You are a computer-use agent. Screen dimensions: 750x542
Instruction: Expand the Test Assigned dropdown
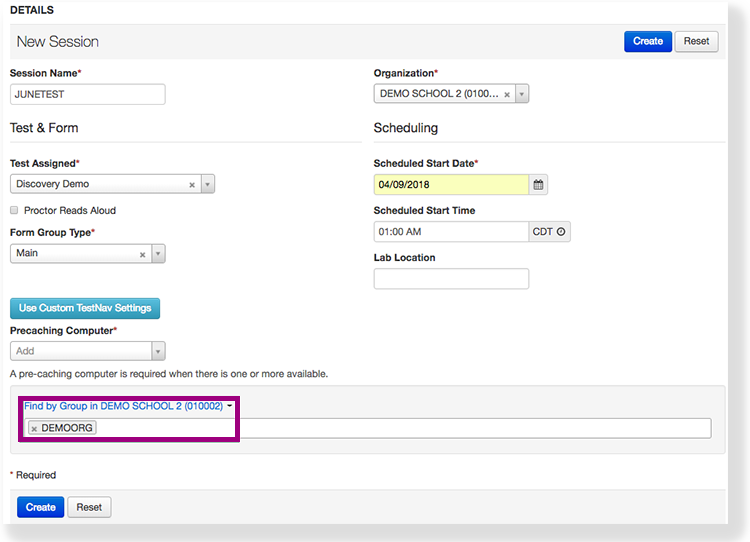coord(207,185)
